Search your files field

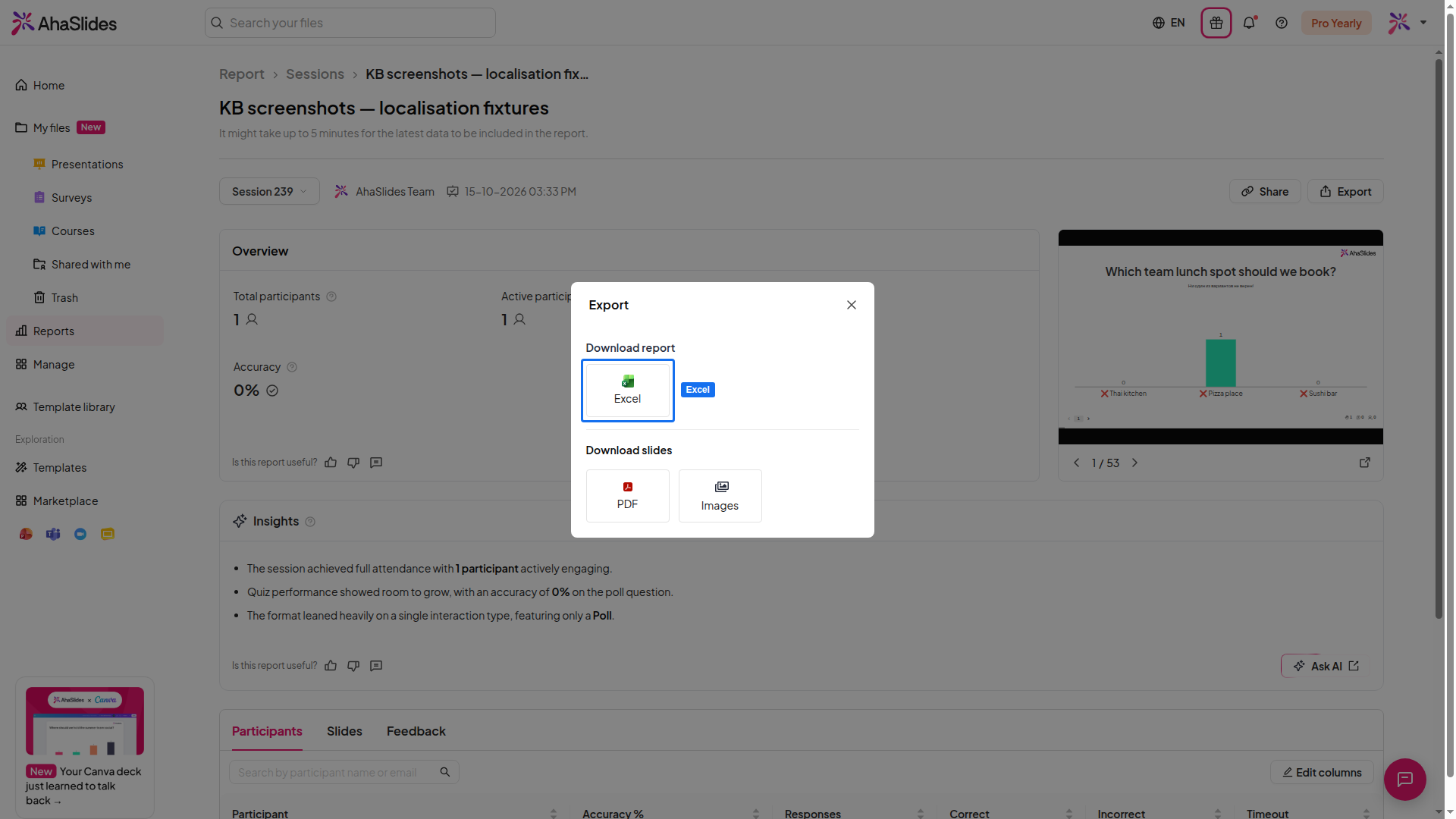pyautogui.click(x=350, y=23)
